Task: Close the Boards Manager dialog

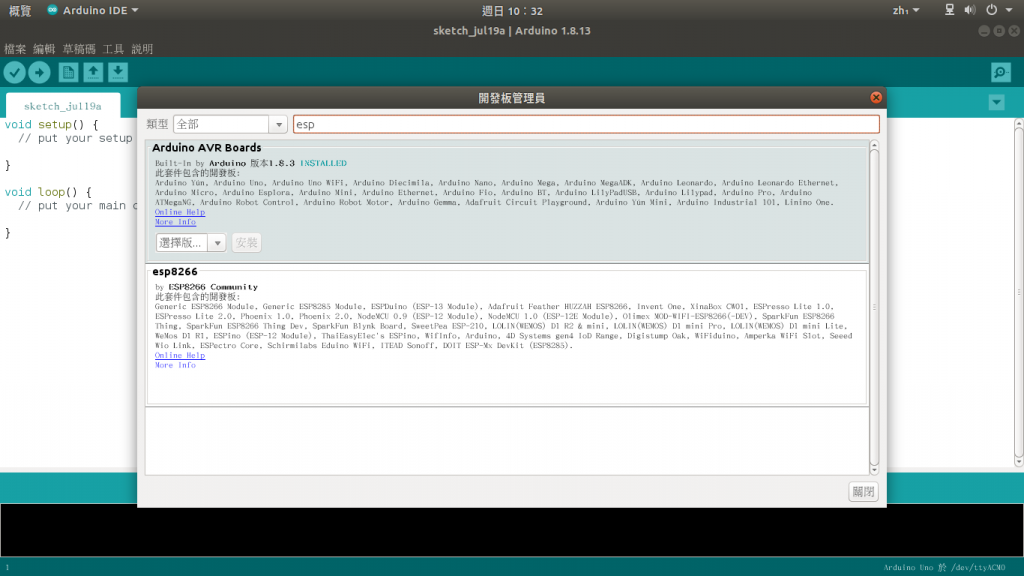Action: (x=876, y=97)
